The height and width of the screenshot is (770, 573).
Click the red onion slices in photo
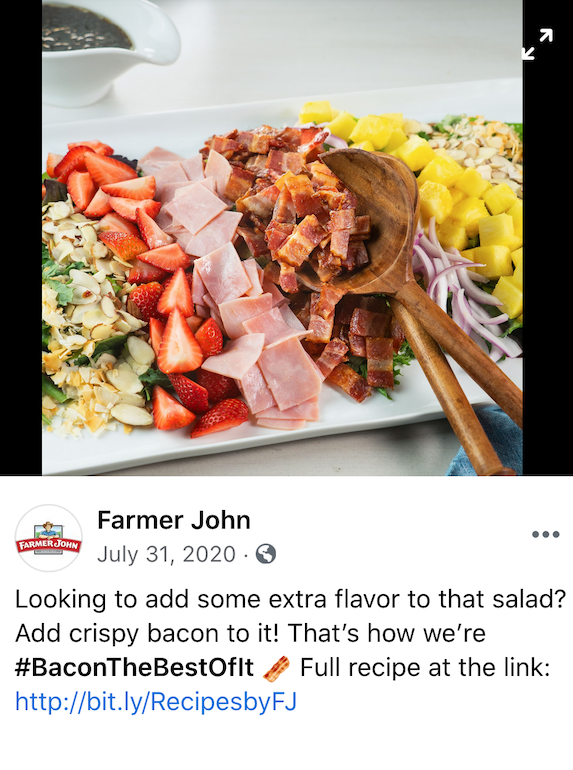[x=462, y=295]
